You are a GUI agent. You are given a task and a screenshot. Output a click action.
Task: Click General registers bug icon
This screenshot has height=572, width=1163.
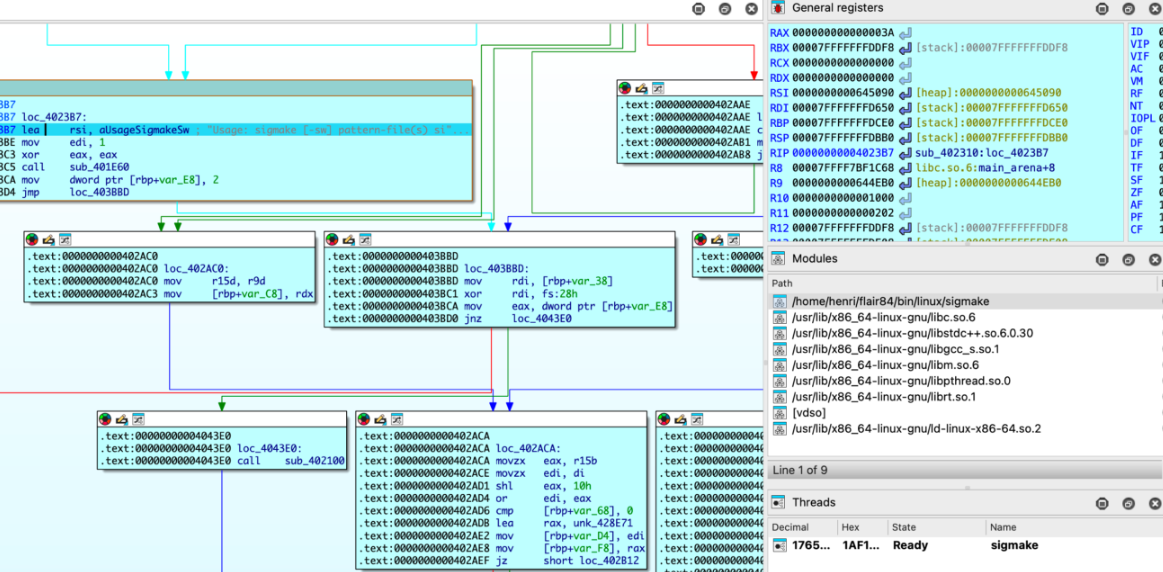[777, 8]
